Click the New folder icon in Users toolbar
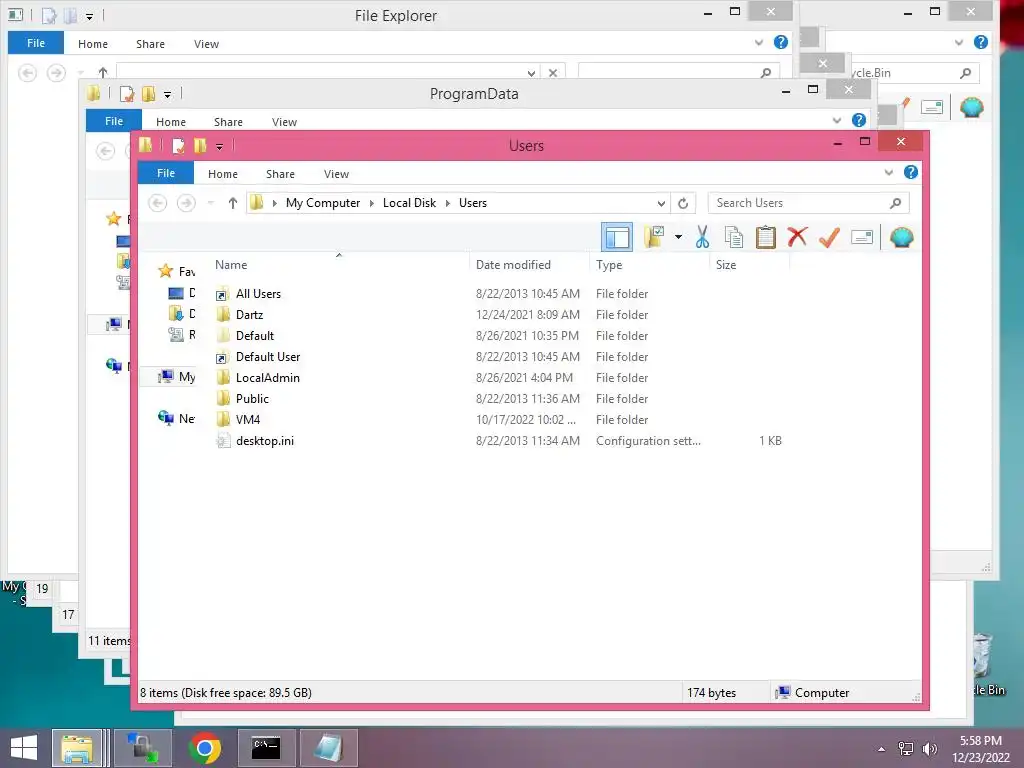The image size is (1024, 768). [x=654, y=237]
